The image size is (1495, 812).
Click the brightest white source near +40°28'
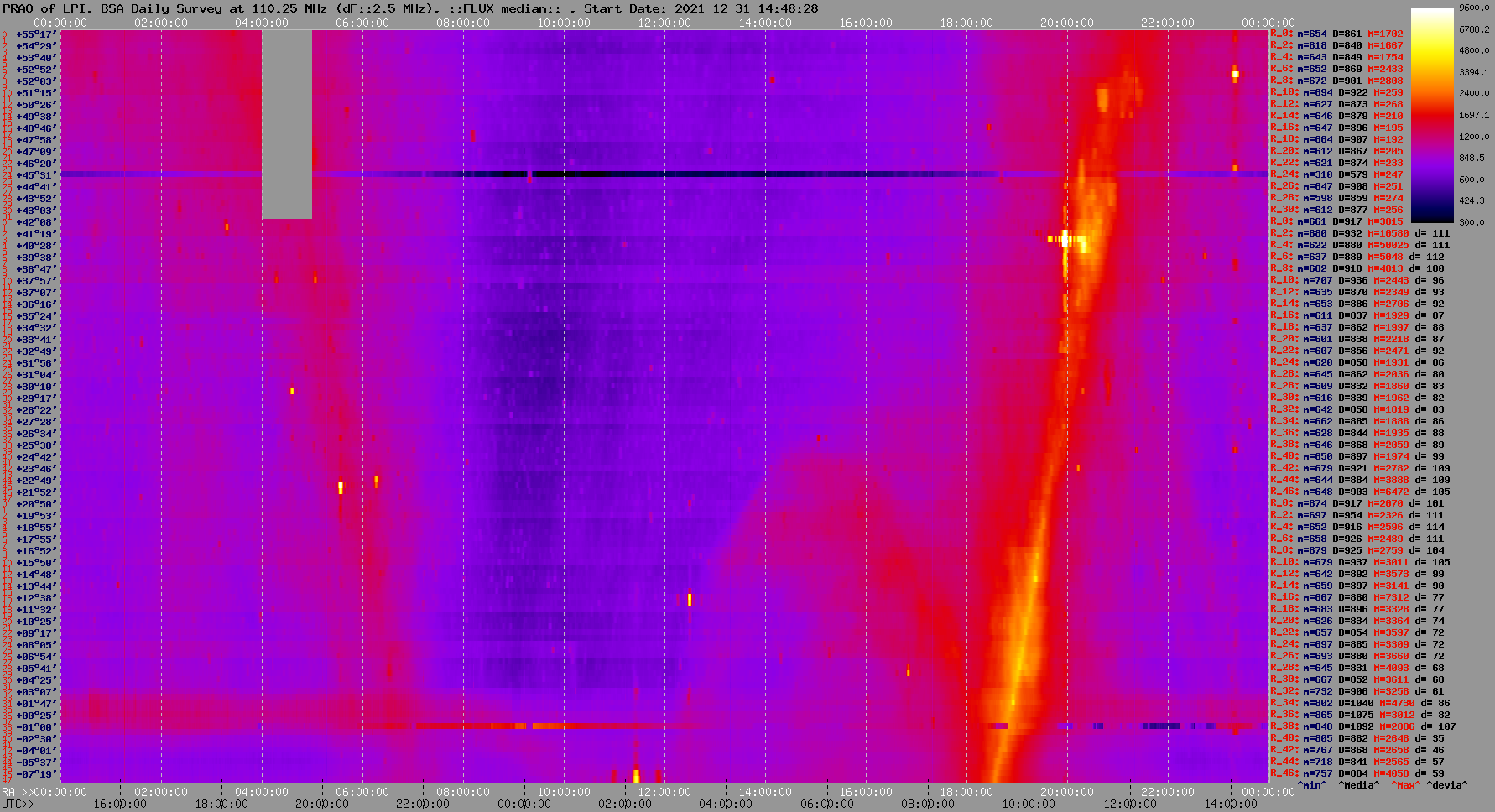[1065, 240]
